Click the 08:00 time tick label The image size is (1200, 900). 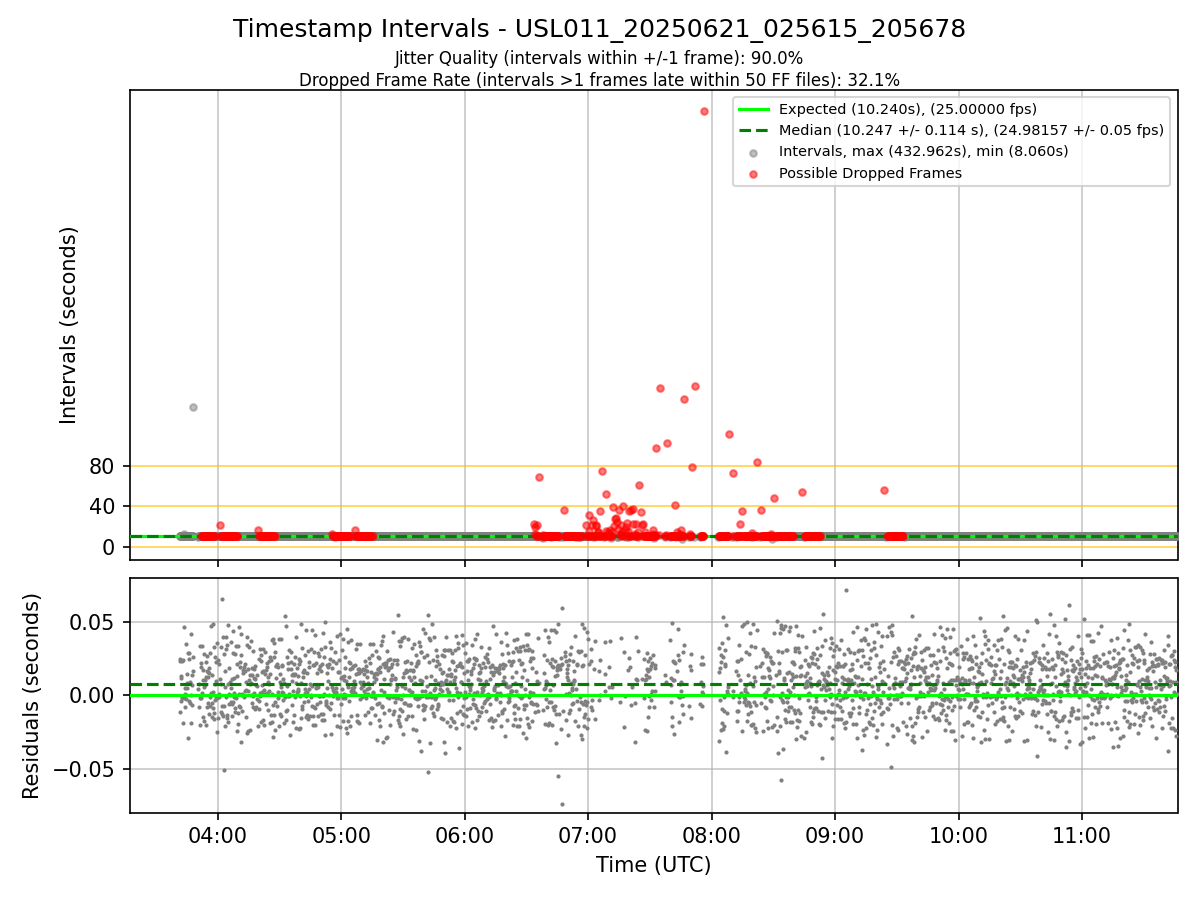pyautogui.click(x=711, y=834)
